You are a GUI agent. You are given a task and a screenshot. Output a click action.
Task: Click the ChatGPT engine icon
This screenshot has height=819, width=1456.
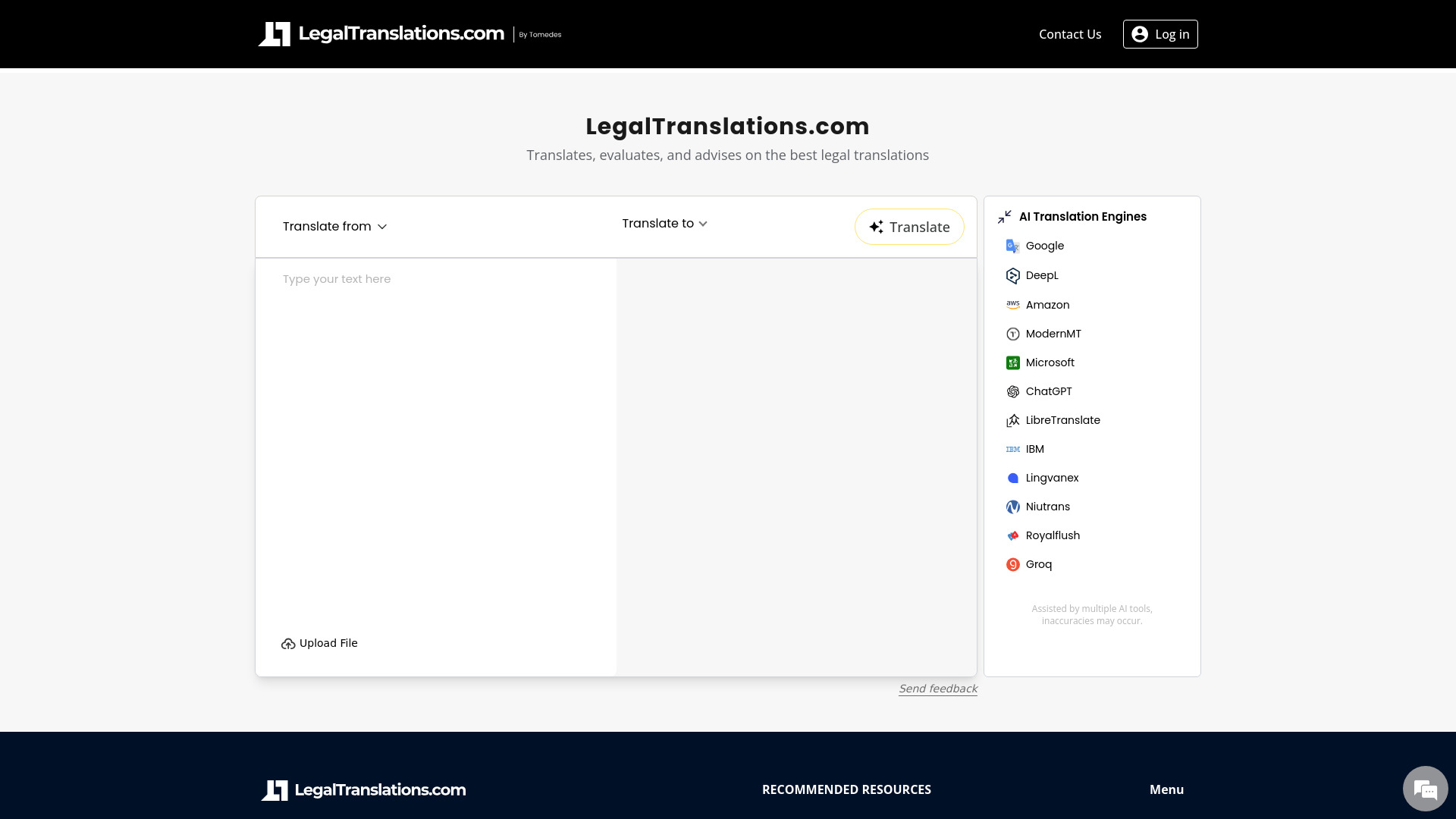tap(1013, 391)
